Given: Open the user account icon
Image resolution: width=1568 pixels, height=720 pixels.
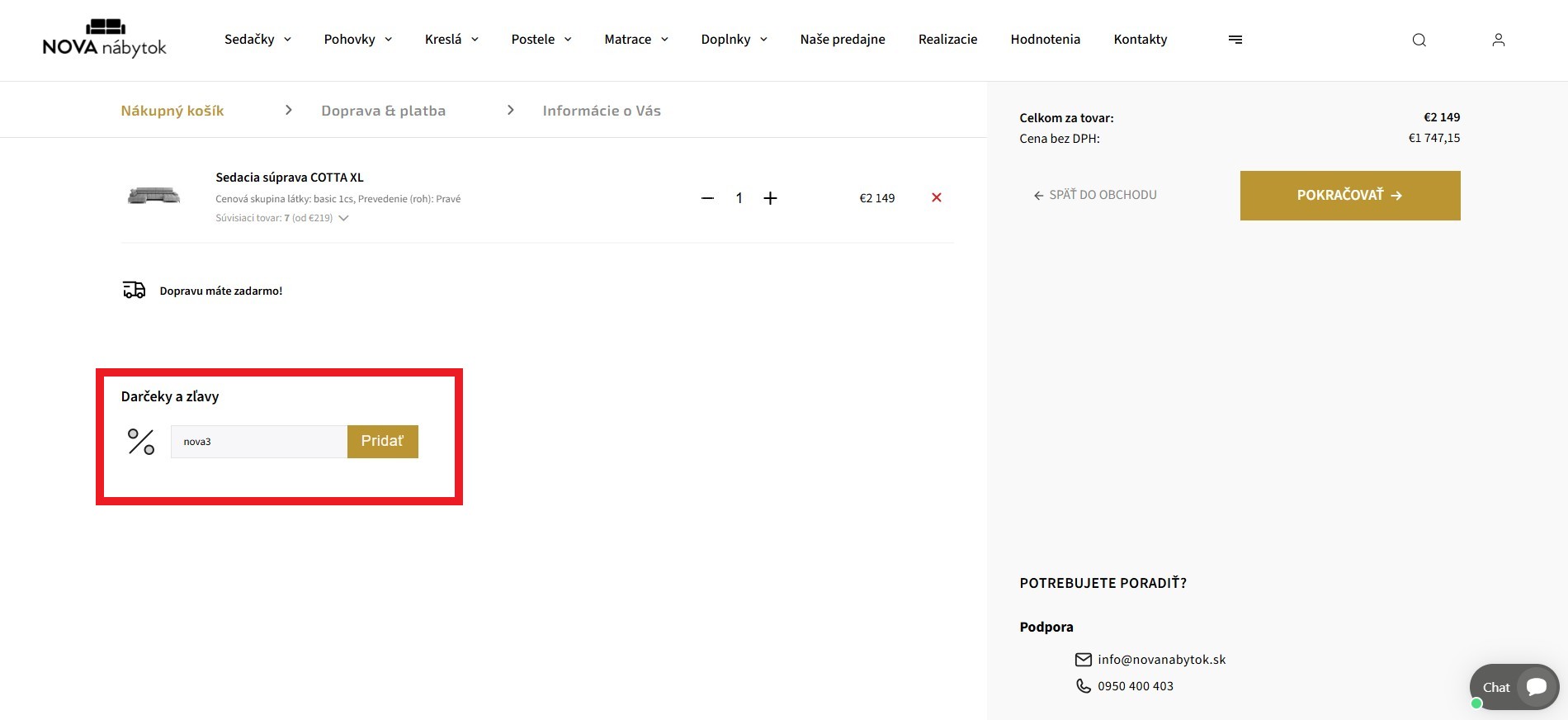Looking at the screenshot, I should click(x=1499, y=40).
